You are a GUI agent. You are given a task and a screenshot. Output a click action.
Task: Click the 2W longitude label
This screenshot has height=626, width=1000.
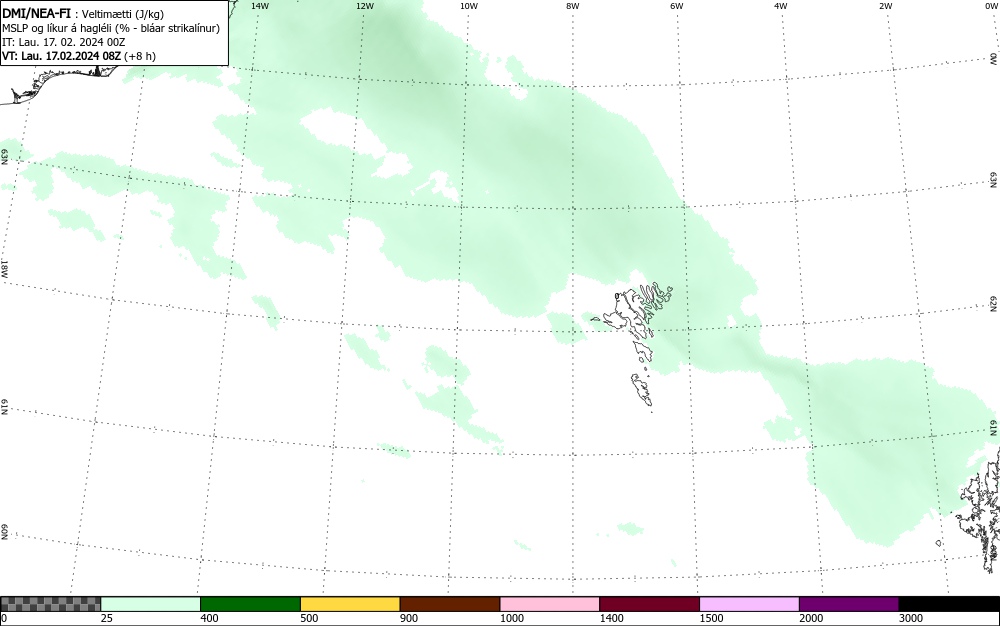coord(885,6)
